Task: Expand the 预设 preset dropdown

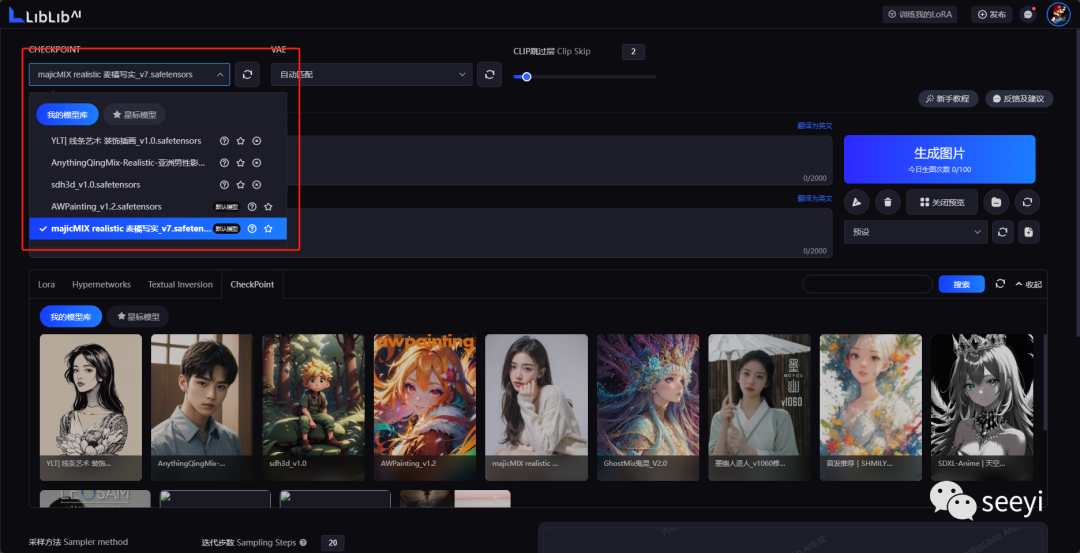Action: [x=915, y=232]
